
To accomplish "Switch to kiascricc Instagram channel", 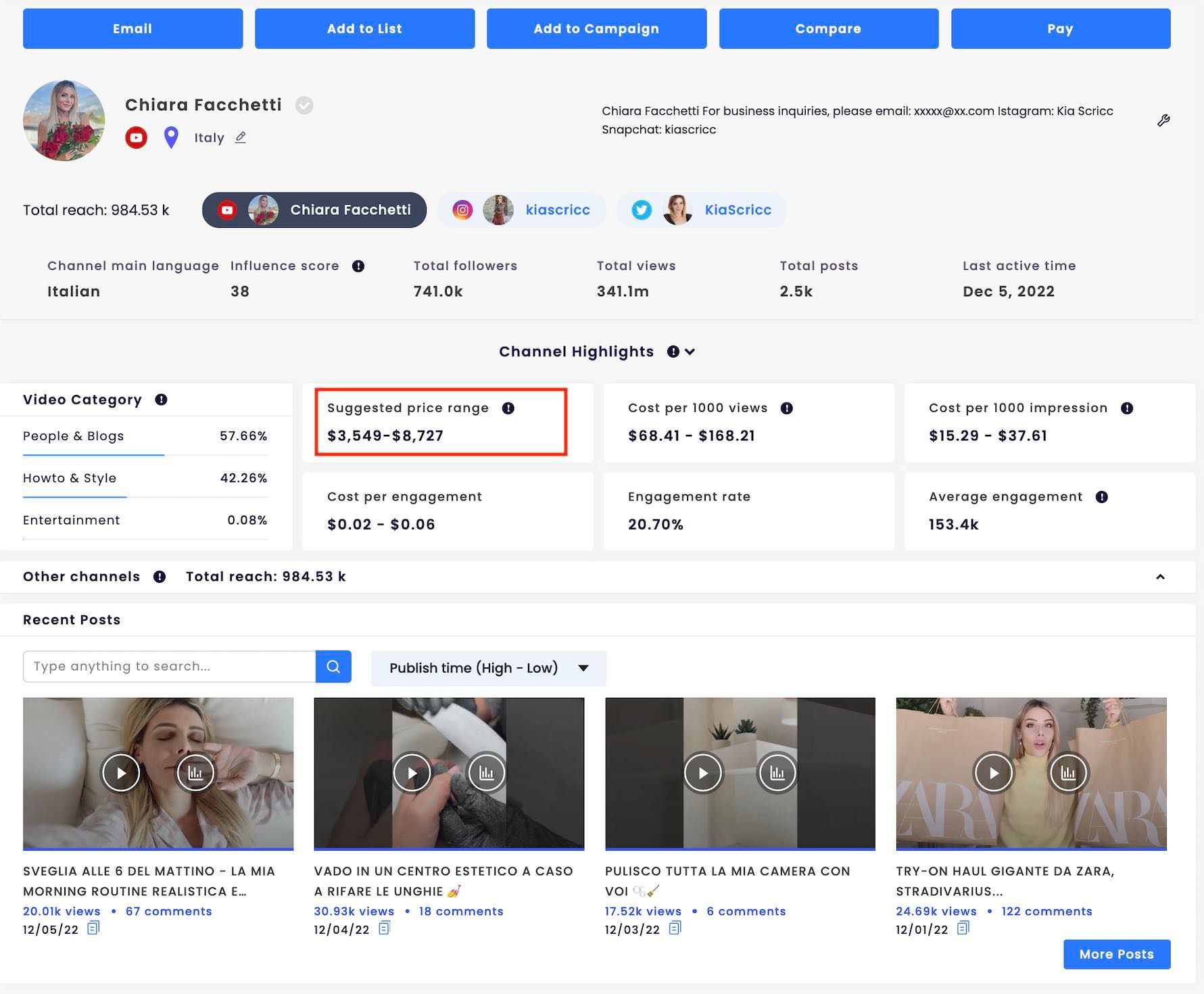I will (x=521, y=210).
